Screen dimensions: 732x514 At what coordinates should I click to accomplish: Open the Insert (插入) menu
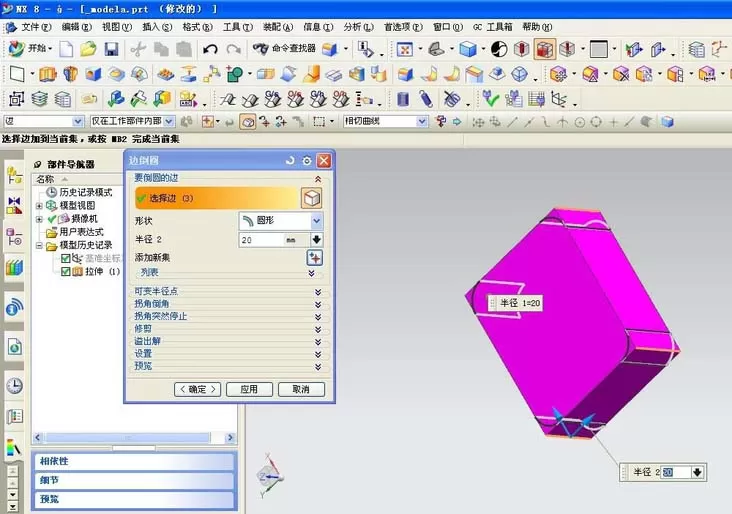pos(157,27)
